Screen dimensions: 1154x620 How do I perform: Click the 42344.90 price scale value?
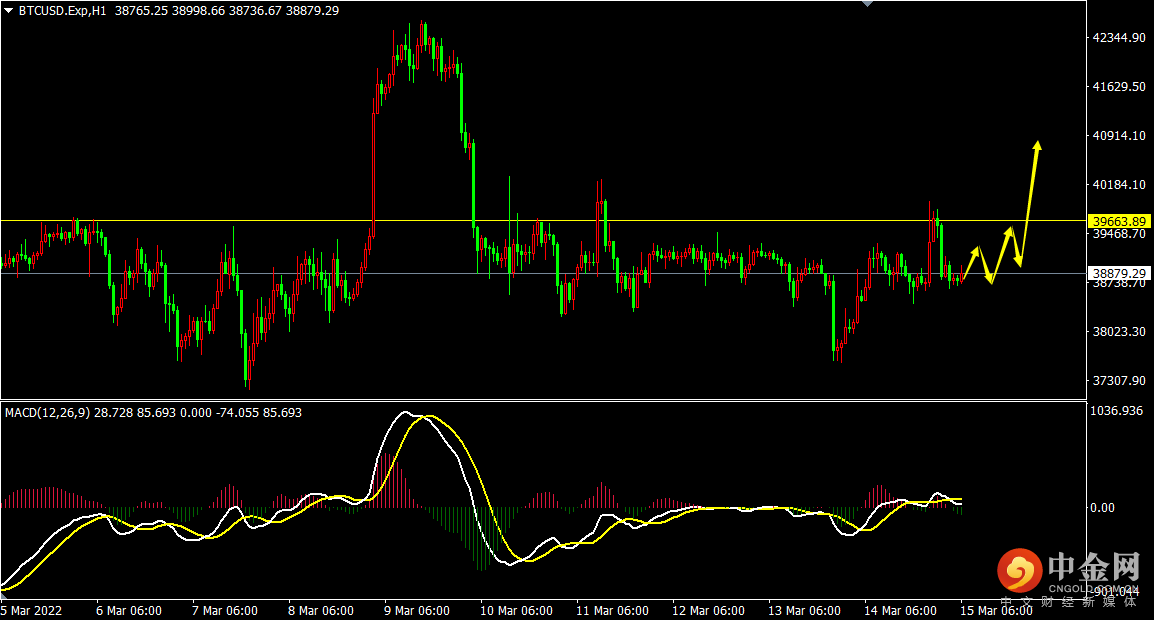point(1119,38)
